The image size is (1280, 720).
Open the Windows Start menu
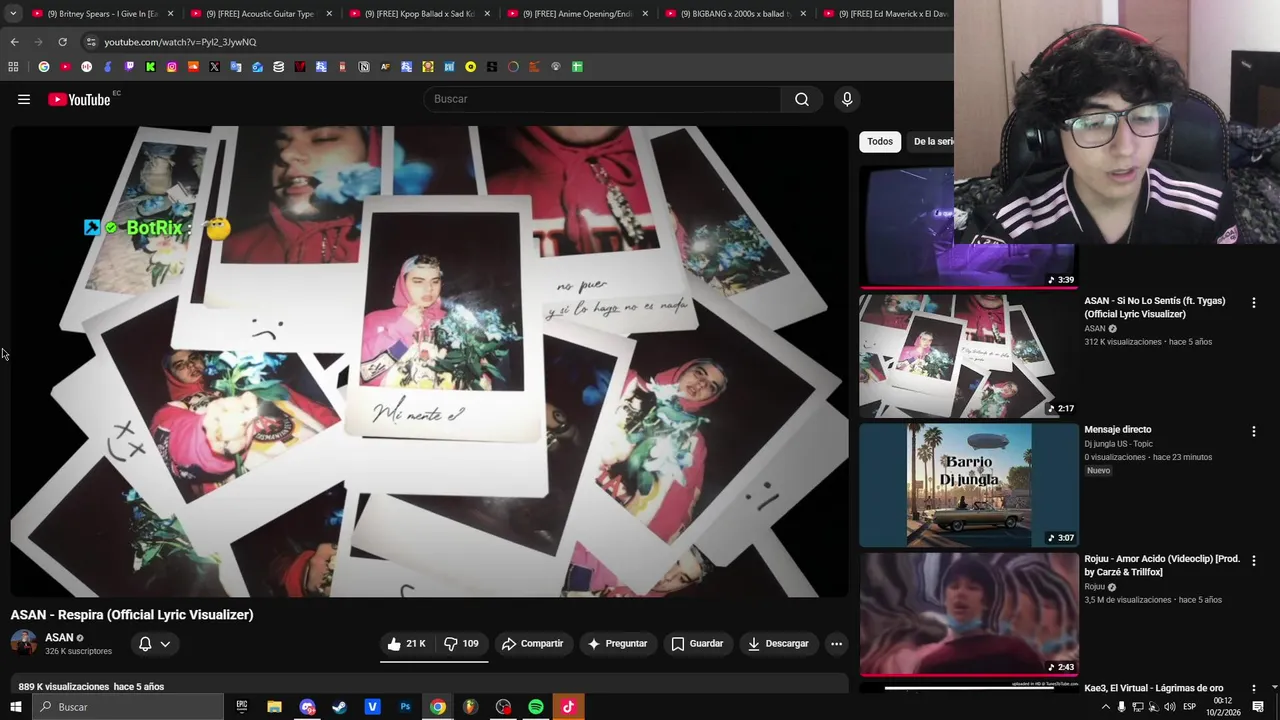click(16, 707)
